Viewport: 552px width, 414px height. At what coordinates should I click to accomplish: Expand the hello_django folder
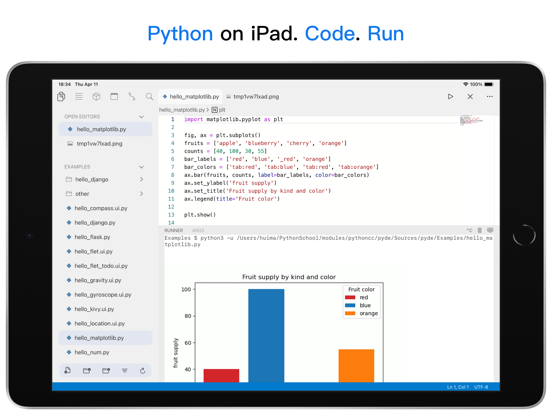[x=141, y=180]
